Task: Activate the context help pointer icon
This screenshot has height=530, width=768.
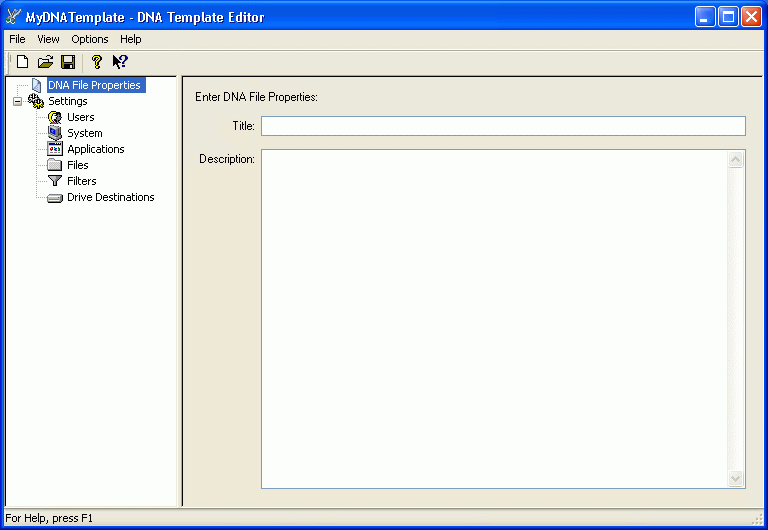Action: click(120, 62)
